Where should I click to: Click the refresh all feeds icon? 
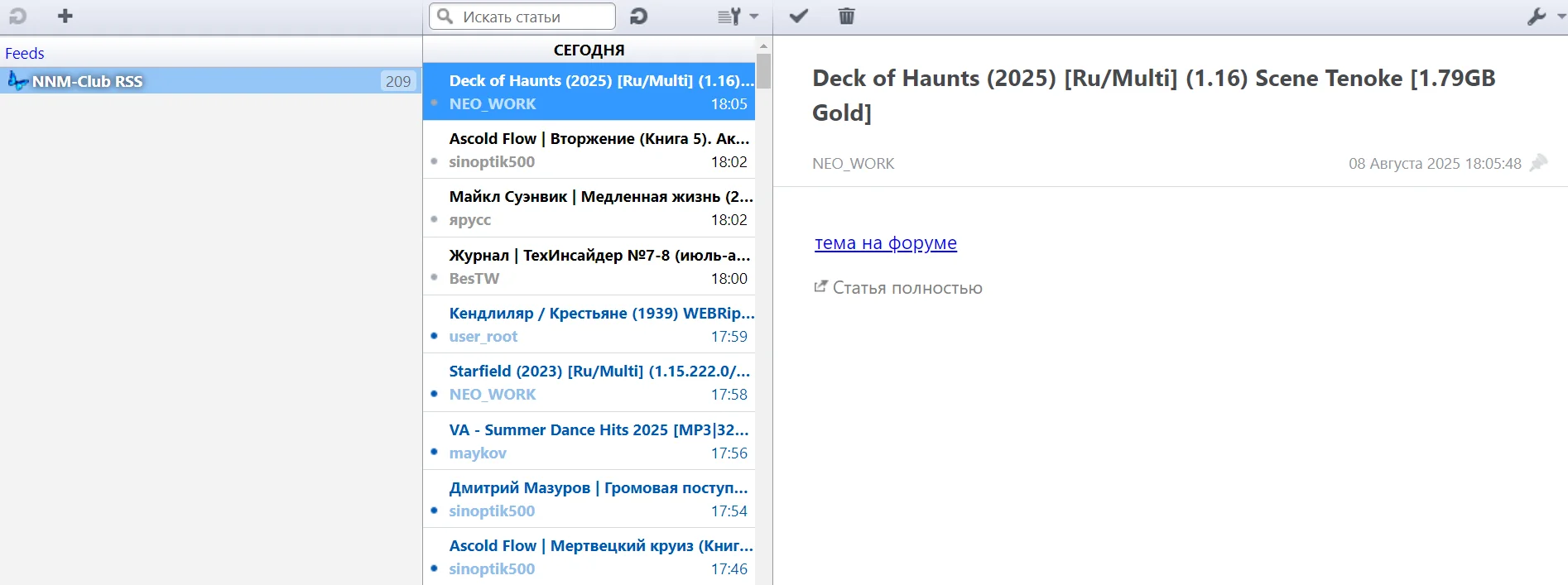point(17,17)
